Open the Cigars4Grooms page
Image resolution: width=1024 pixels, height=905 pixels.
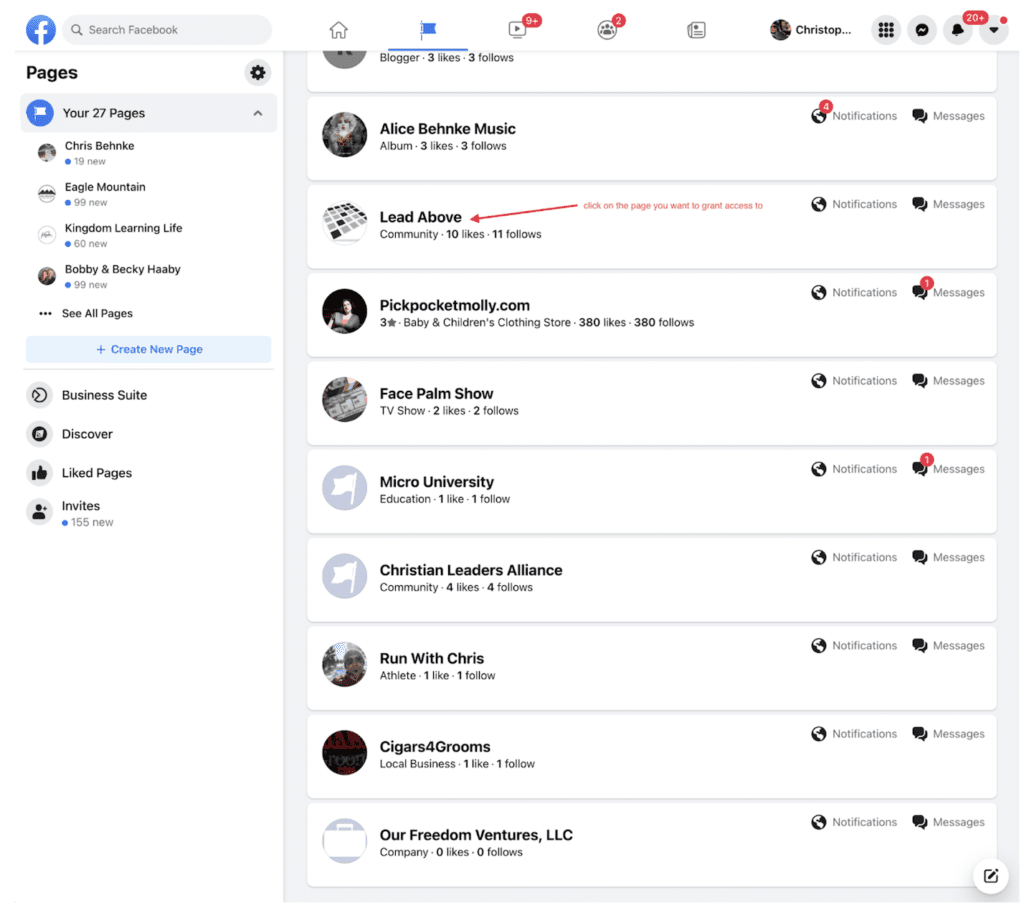coord(435,746)
